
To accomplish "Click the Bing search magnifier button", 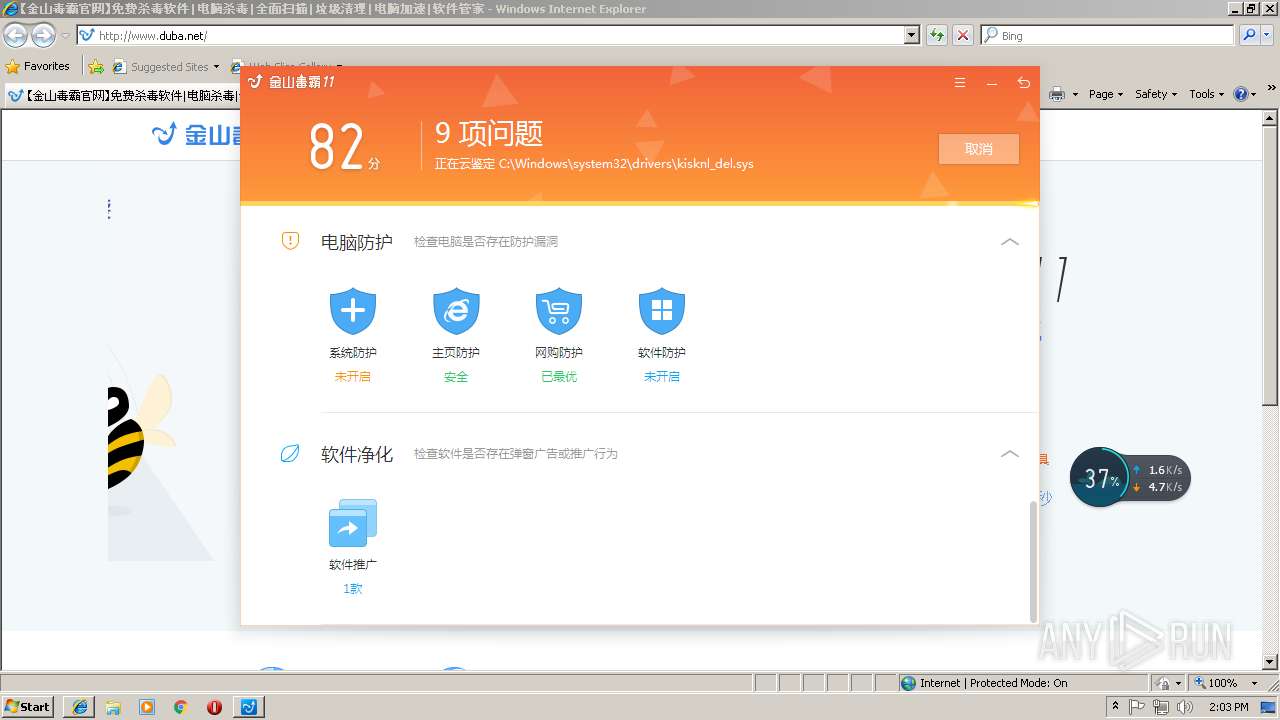I will (x=1249, y=35).
